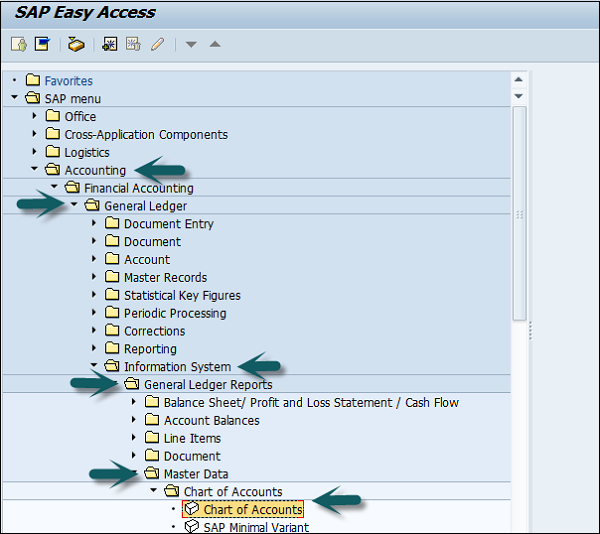Select the Statistical Key Figures label
This screenshot has height=534, width=600.
point(182,295)
